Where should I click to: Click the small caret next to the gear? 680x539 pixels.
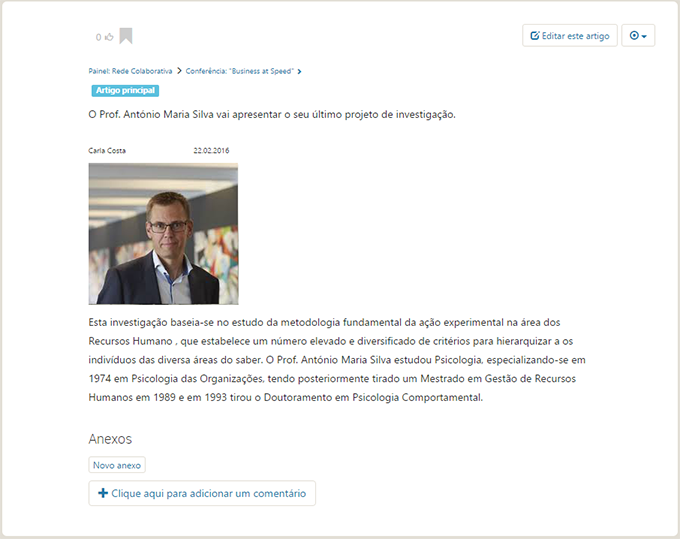(x=644, y=36)
